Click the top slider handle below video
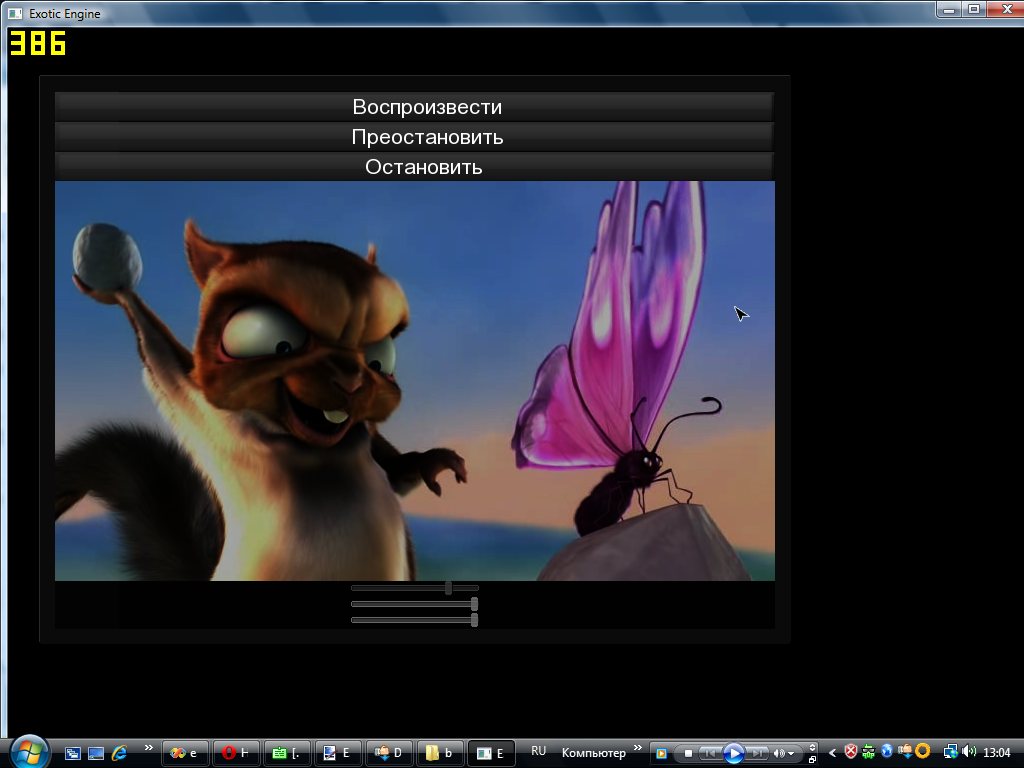The height and width of the screenshot is (768, 1024). click(x=449, y=588)
